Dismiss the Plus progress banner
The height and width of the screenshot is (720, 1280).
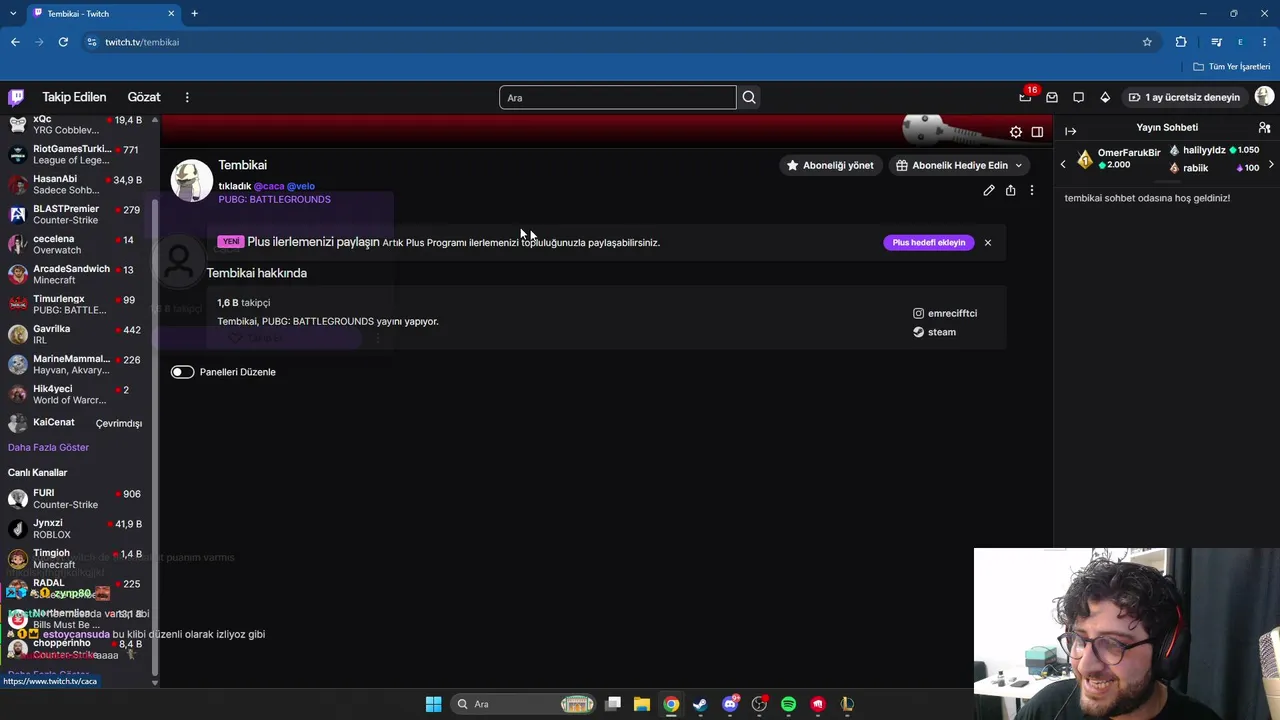pyautogui.click(x=987, y=242)
